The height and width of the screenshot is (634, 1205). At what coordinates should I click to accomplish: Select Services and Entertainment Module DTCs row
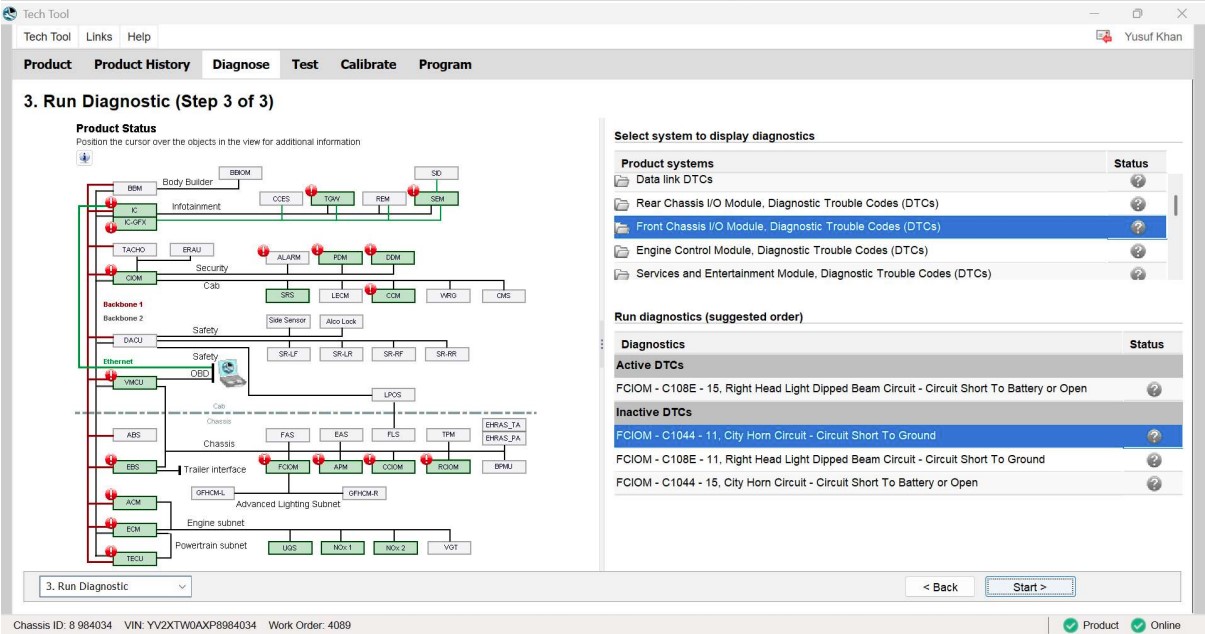[890, 273]
